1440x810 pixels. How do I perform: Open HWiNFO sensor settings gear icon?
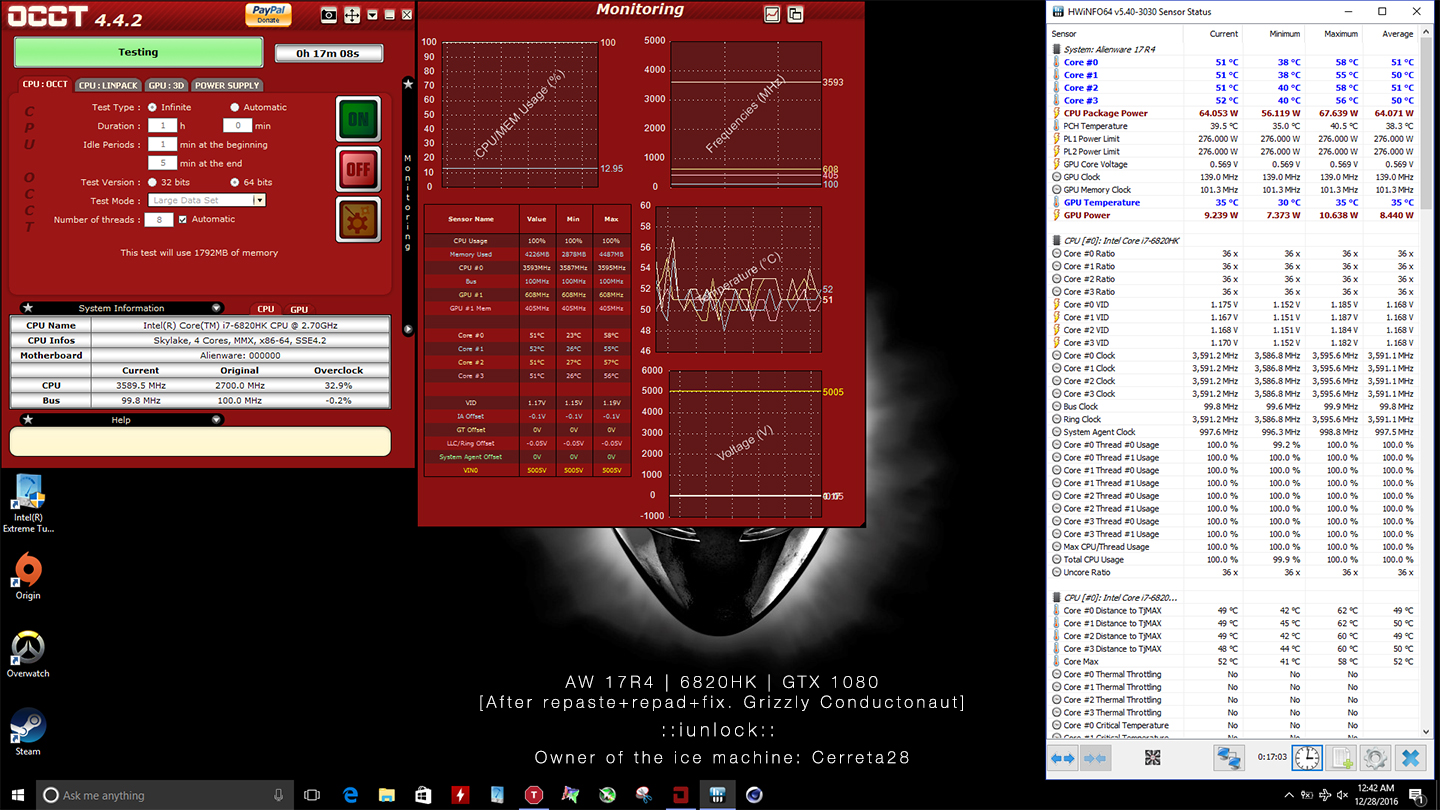click(x=1375, y=758)
